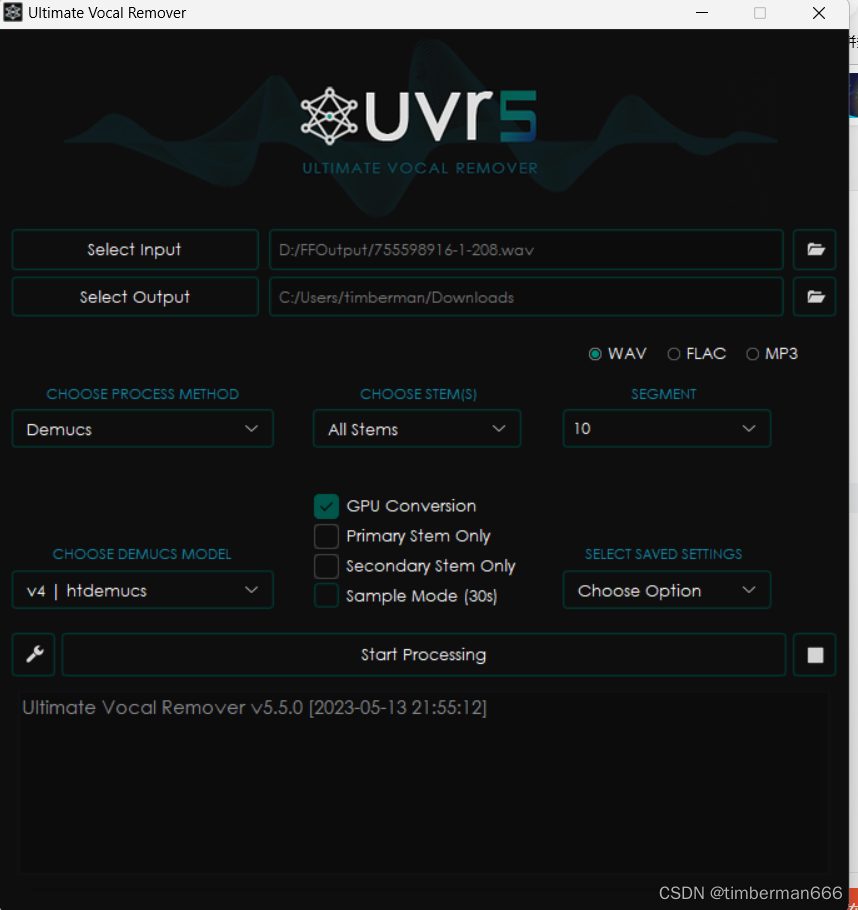The height and width of the screenshot is (910, 858).
Task: Open the Choose Option saved settings dropdown
Action: (x=666, y=590)
